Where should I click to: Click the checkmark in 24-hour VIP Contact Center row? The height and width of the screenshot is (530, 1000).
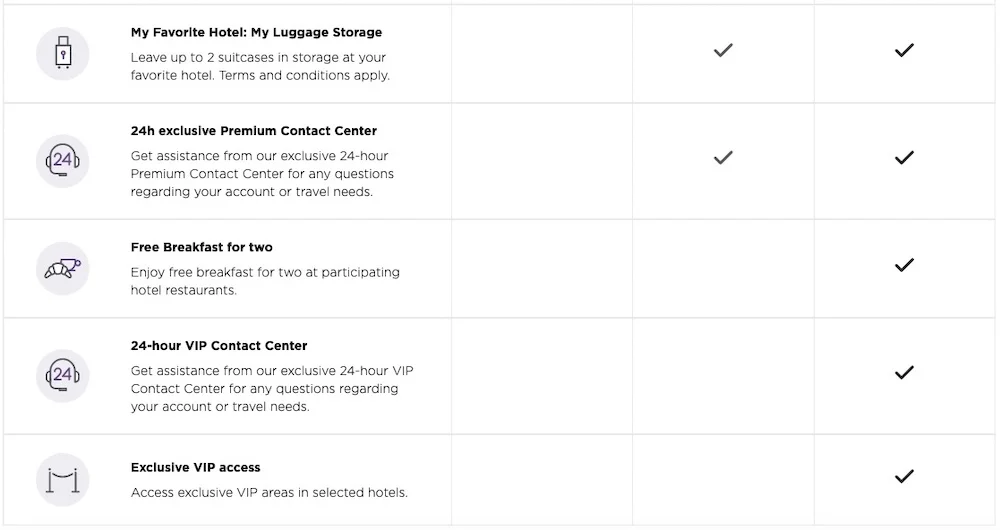pyautogui.click(x=904, y=372)
